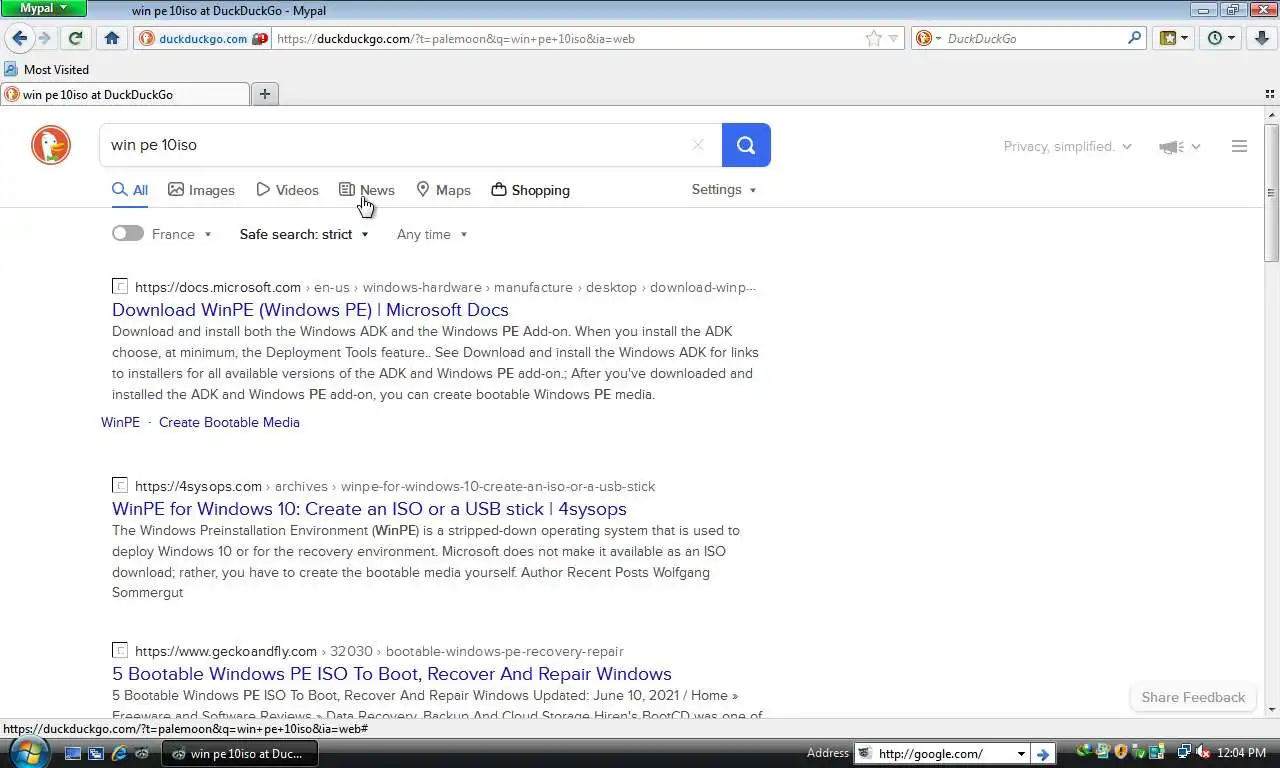Click the Share Feedback button

(1193, 697)
